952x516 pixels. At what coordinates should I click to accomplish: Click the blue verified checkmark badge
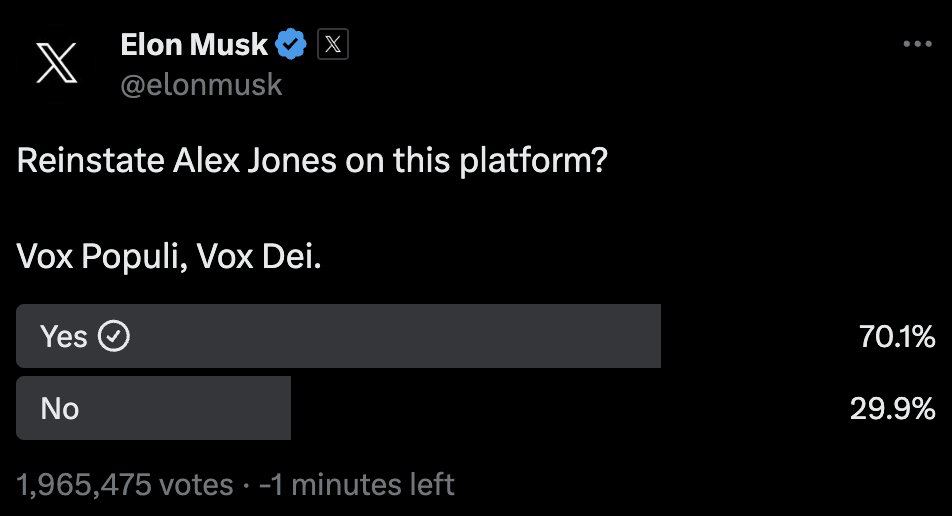tap(291, 44)
